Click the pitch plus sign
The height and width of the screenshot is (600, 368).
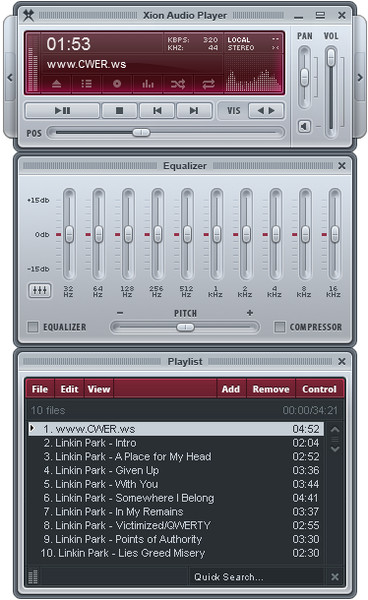tap(250, 313)
